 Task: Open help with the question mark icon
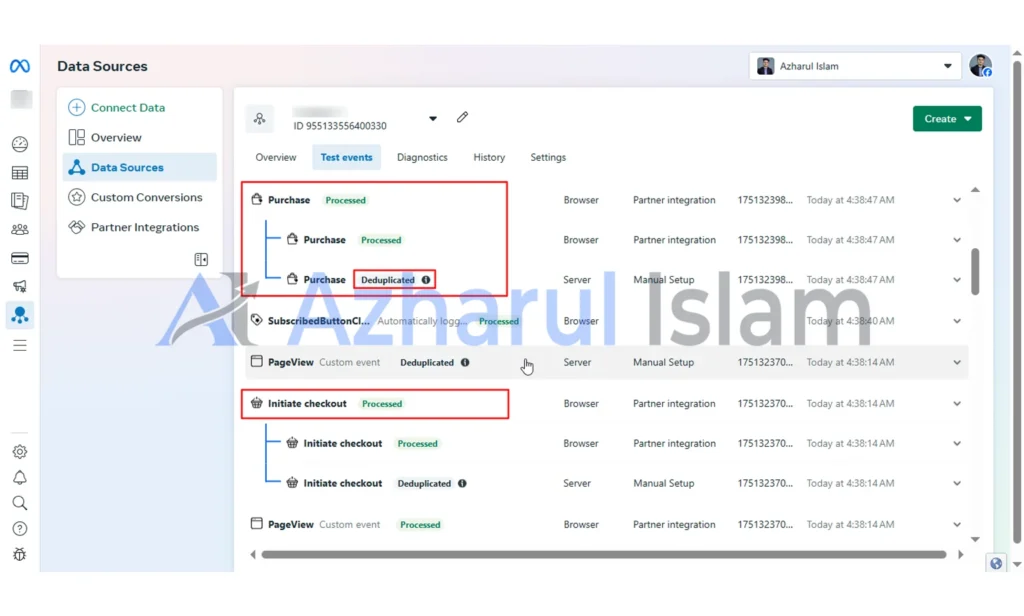[20, 528]
